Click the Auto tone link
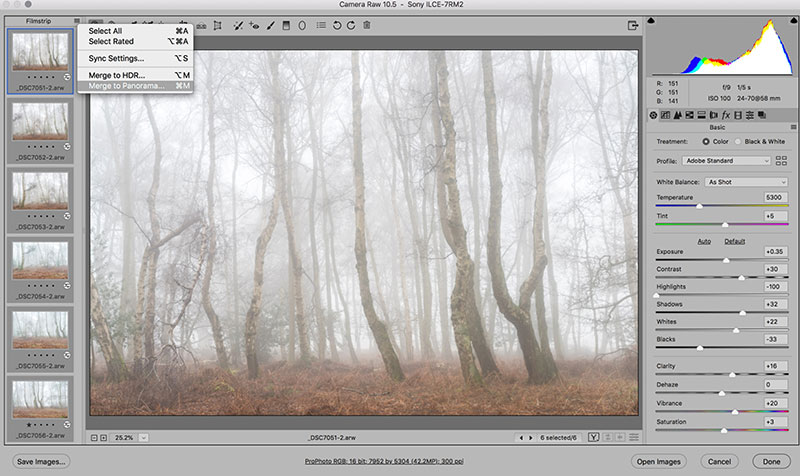This screenshot has width=800, height=476. pyautogui.click(x=704, y=241)
